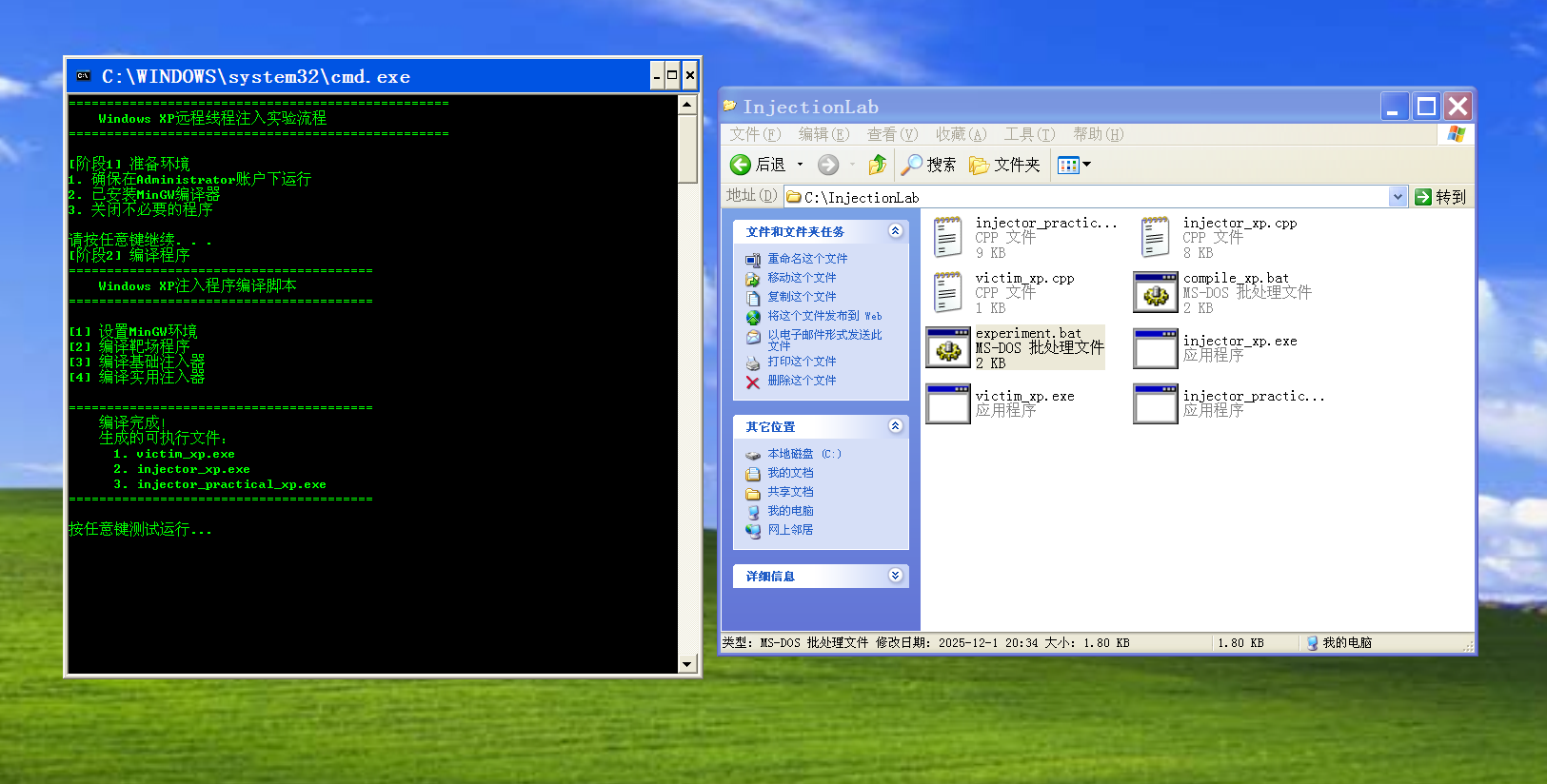
Task: Select the injector_xp.exe application icon
Action: [1156, 348]
